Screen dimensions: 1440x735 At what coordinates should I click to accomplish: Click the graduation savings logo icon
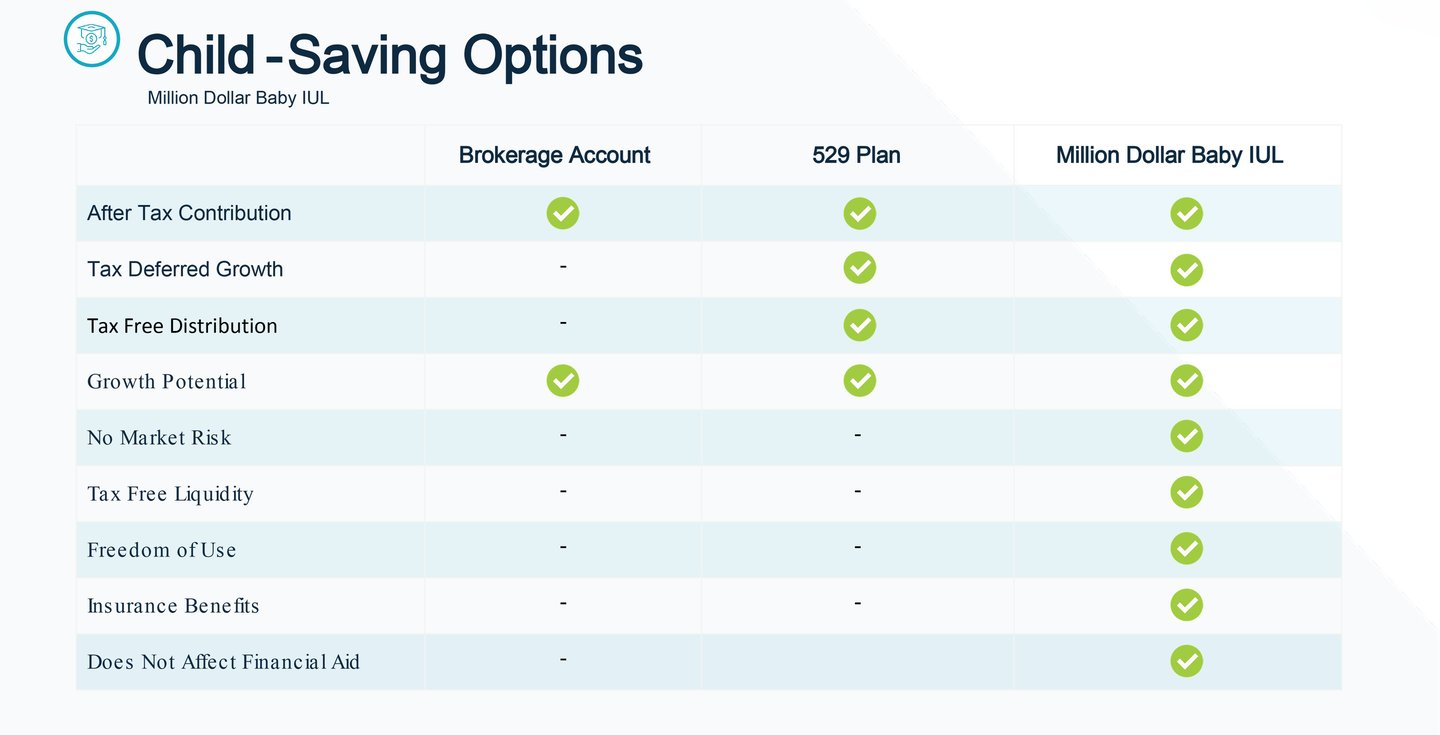click(x=91, y=39)
